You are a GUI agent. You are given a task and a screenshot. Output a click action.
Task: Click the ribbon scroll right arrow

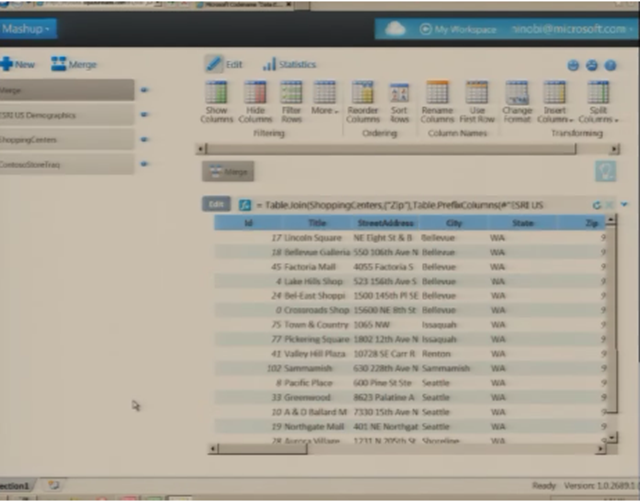(x=614, y=149)
